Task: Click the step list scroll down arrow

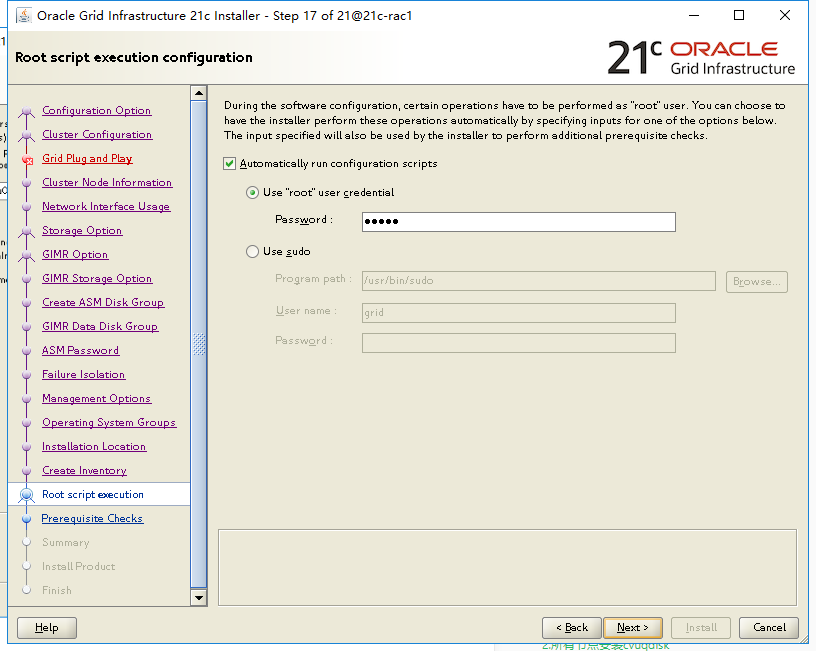Action: (x=199, y=597)
